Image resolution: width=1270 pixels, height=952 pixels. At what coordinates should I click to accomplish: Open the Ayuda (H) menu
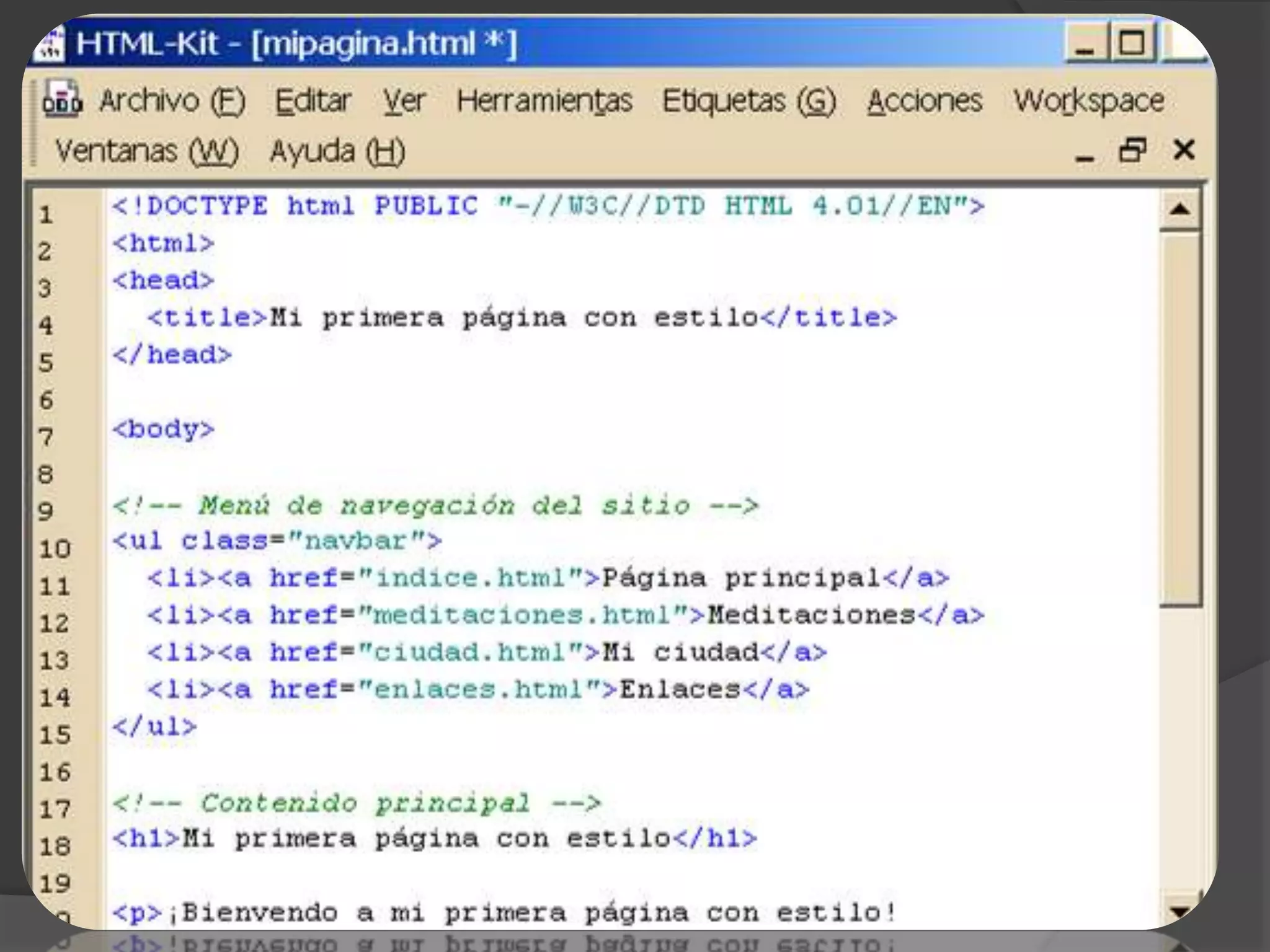pyautogui.click(x=337, y=151)
